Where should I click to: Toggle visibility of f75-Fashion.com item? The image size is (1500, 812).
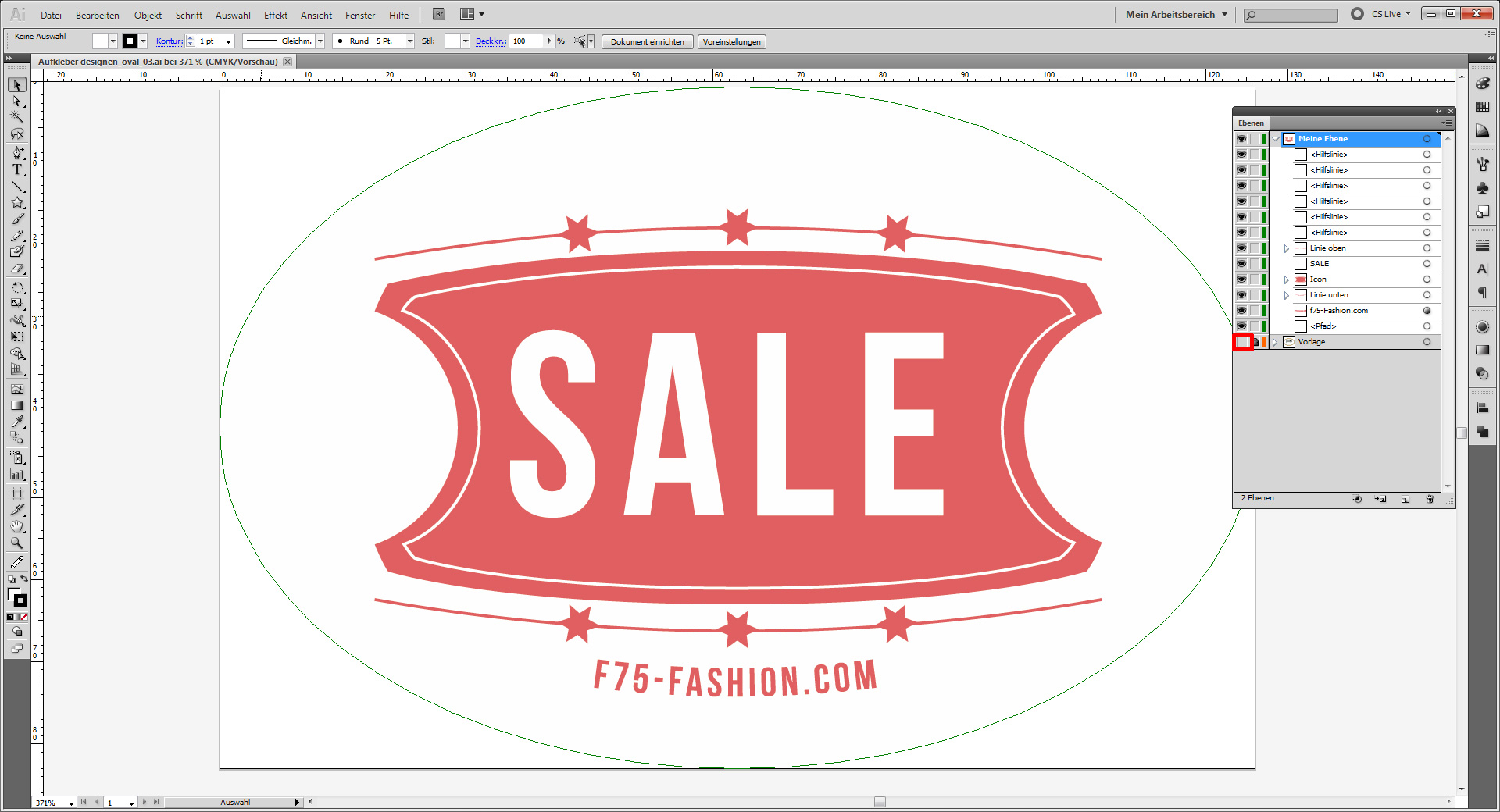[x=1241, y=311]
